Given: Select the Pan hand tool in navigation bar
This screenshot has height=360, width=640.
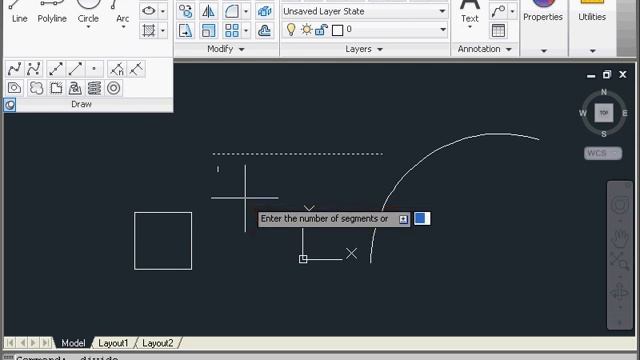Looking at the screenshot, I should 620,238.
